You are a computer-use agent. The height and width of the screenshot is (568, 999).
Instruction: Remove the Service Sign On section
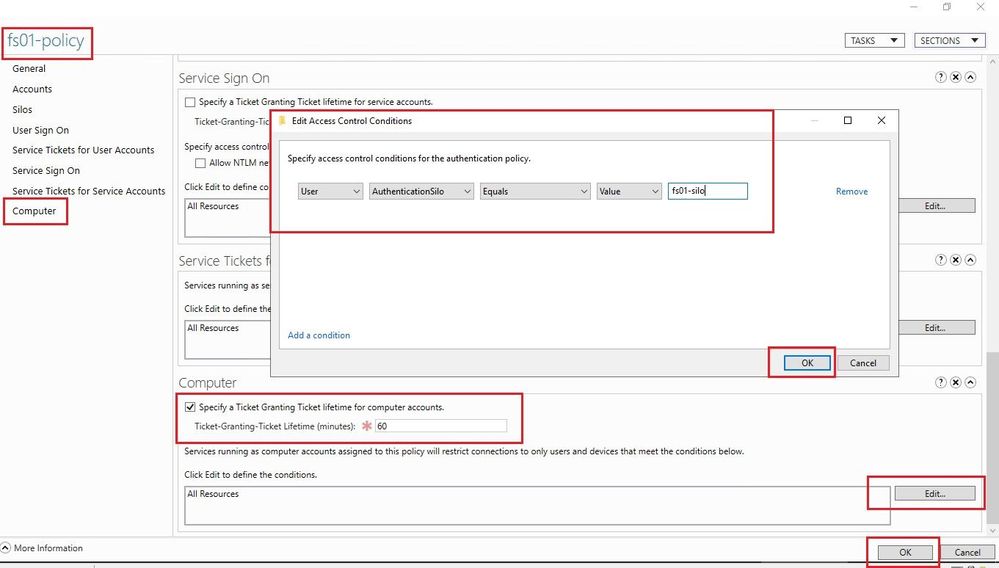(956, 77)
